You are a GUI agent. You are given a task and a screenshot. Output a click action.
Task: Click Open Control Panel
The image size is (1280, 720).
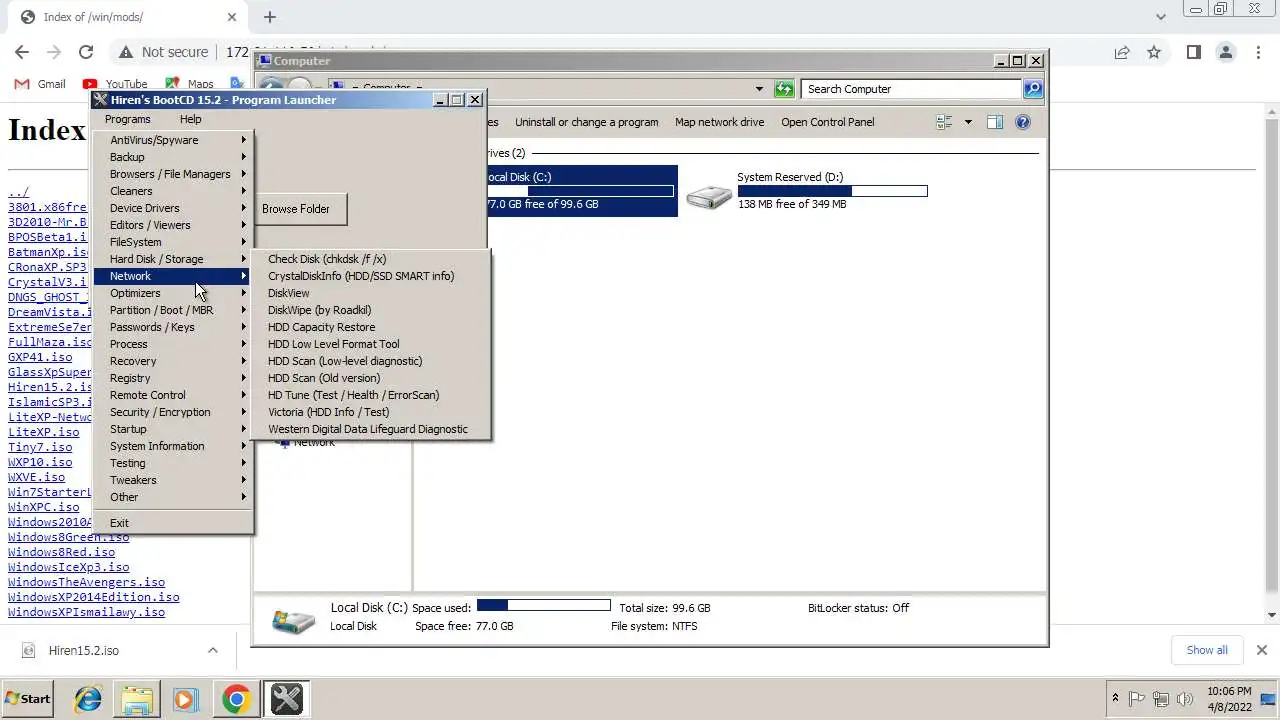pos(827,122)
